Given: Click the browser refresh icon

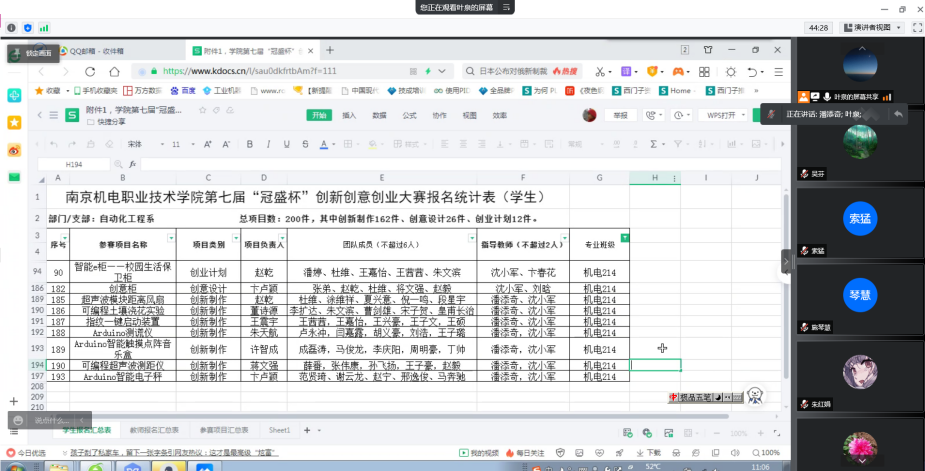Looking at the screenshot, I should coord(90,72).
